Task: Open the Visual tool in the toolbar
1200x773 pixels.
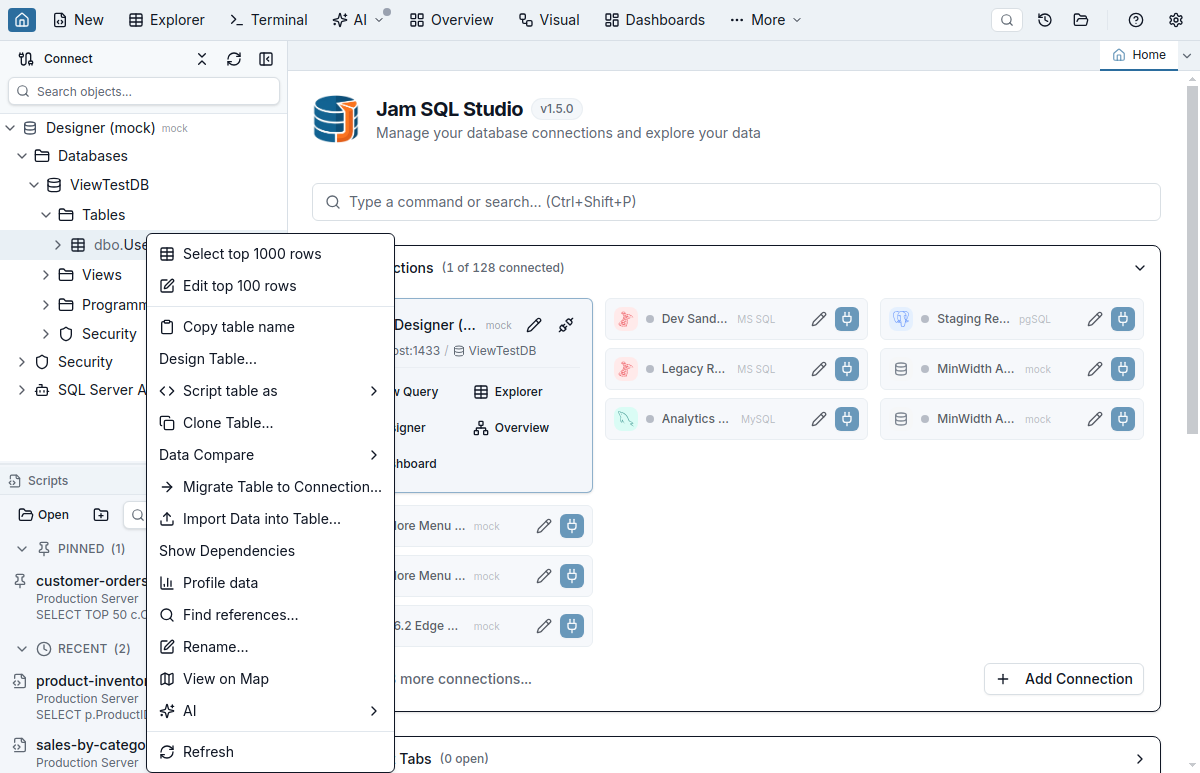Action: [x=549, y=20]
